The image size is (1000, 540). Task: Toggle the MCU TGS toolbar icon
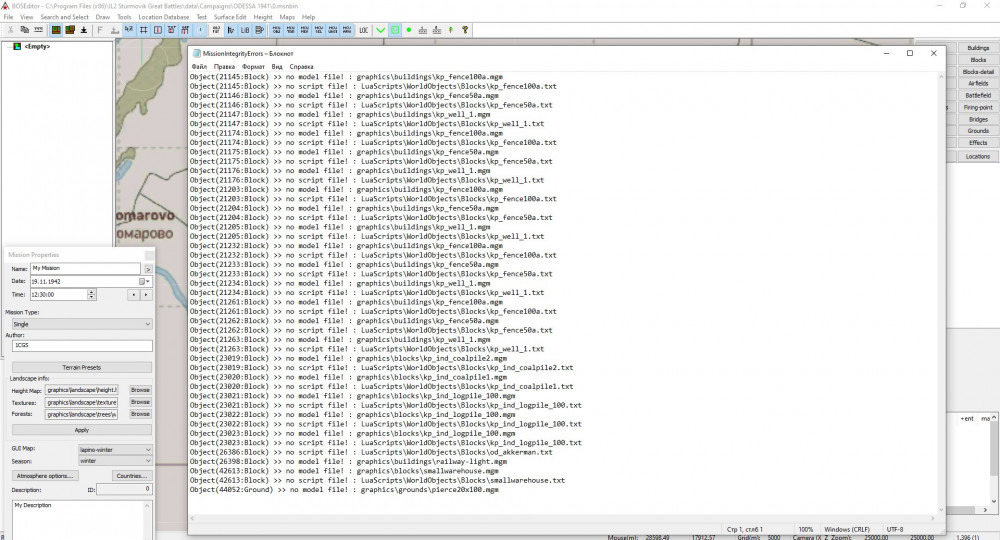[x=290, y=30]
